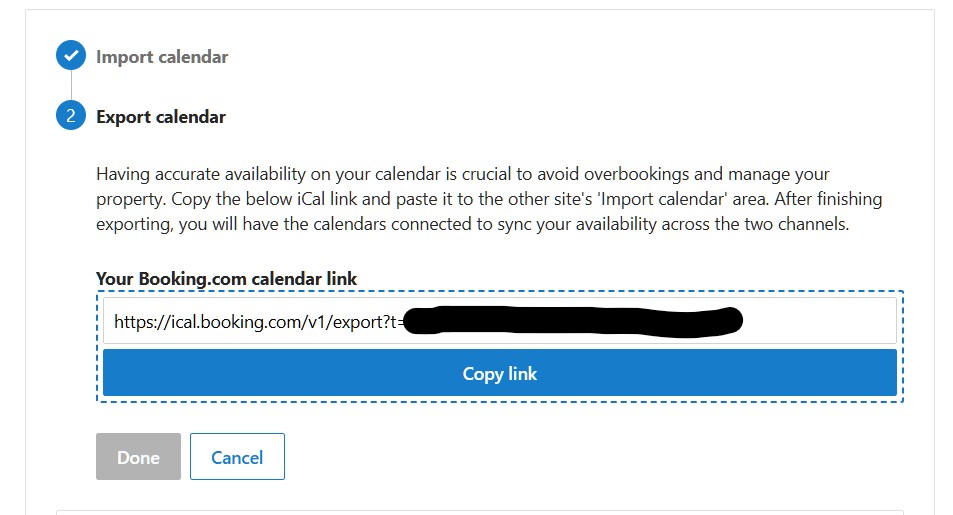This screenshot has height=515, width=953.
Task: Open the Import calendar step heading
Action: pyautogui.click(x=162, y=57)
